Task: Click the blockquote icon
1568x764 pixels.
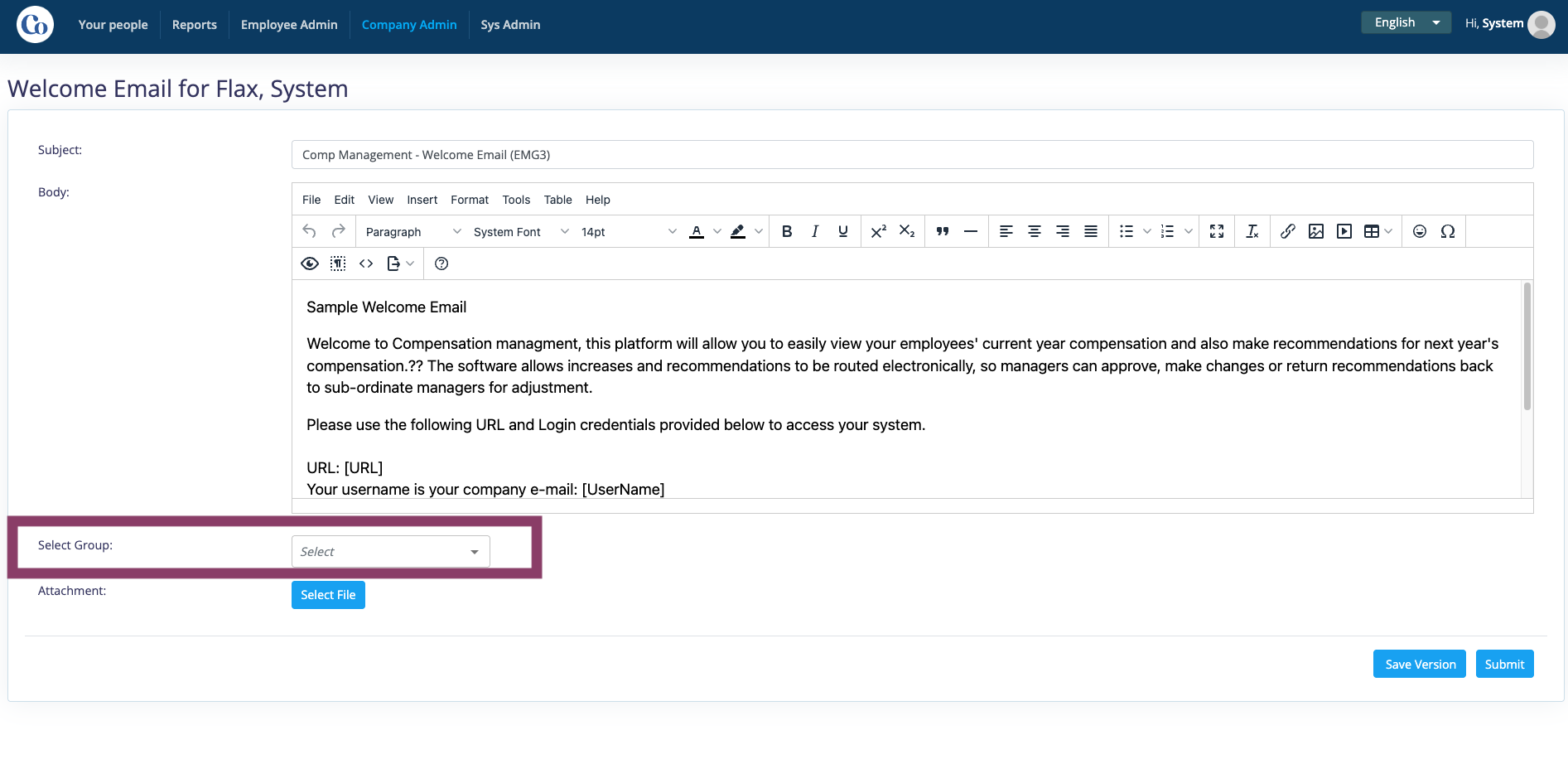Action: [x=943, y=232]
